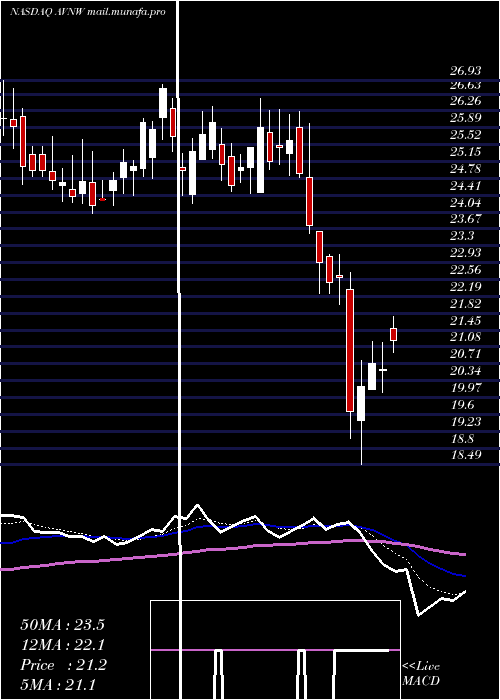Image resolution: width=500 pixels, height=700 pixels.
Task: Click the last red candlestick near 21.45
Action: (393, 334)
